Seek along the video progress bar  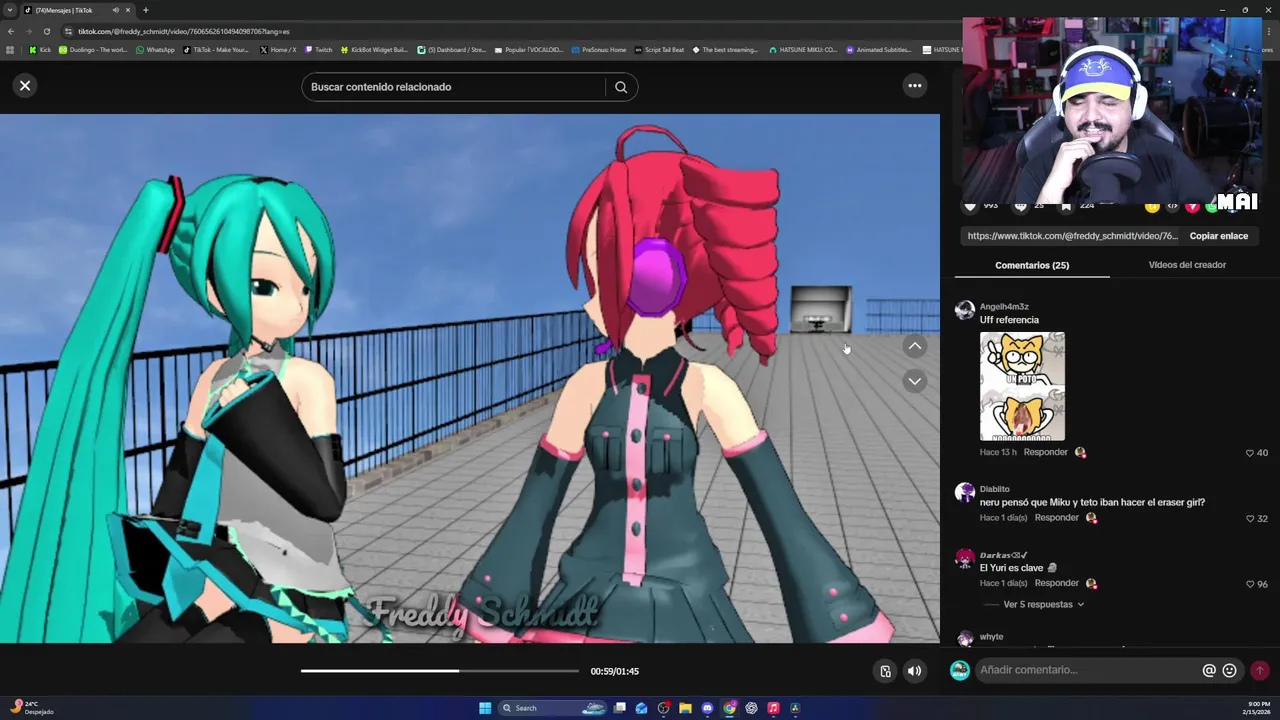(440, 671)
